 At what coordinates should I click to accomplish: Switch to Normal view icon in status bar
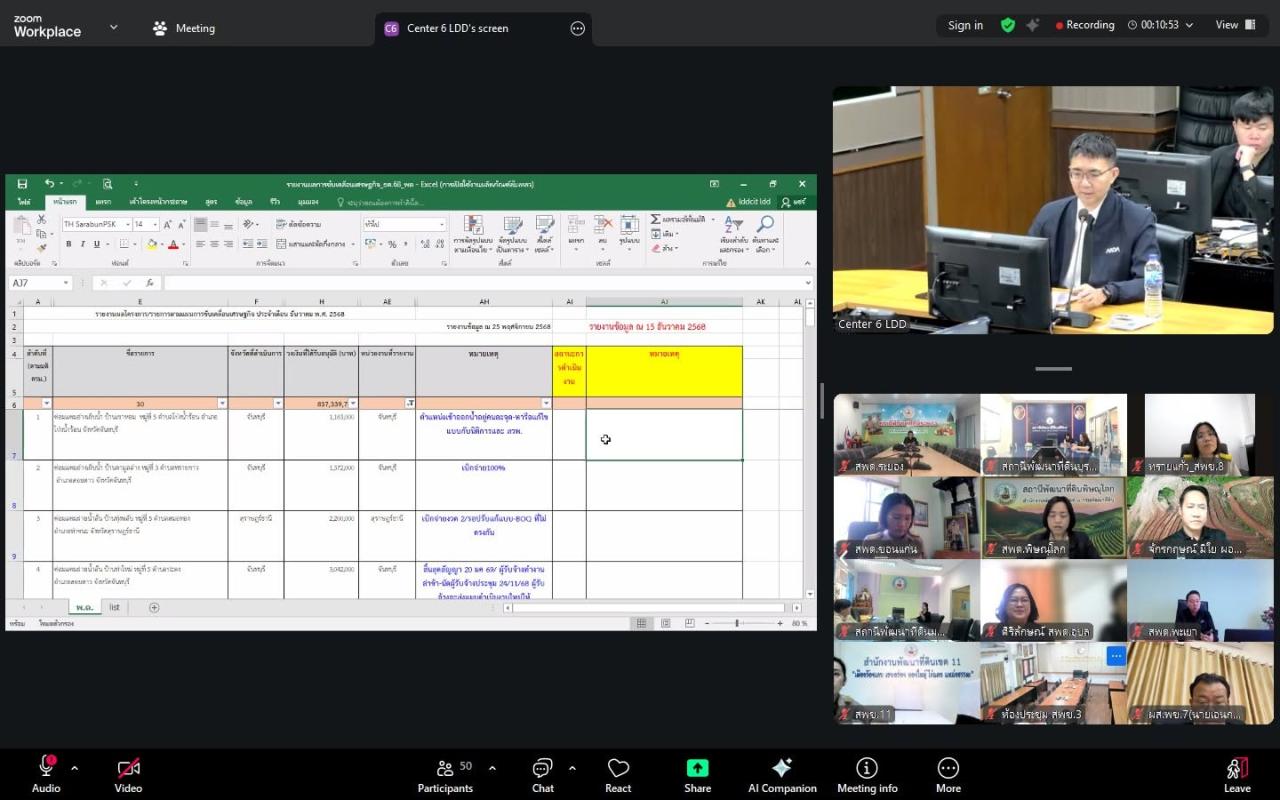(x=642, y=623)
